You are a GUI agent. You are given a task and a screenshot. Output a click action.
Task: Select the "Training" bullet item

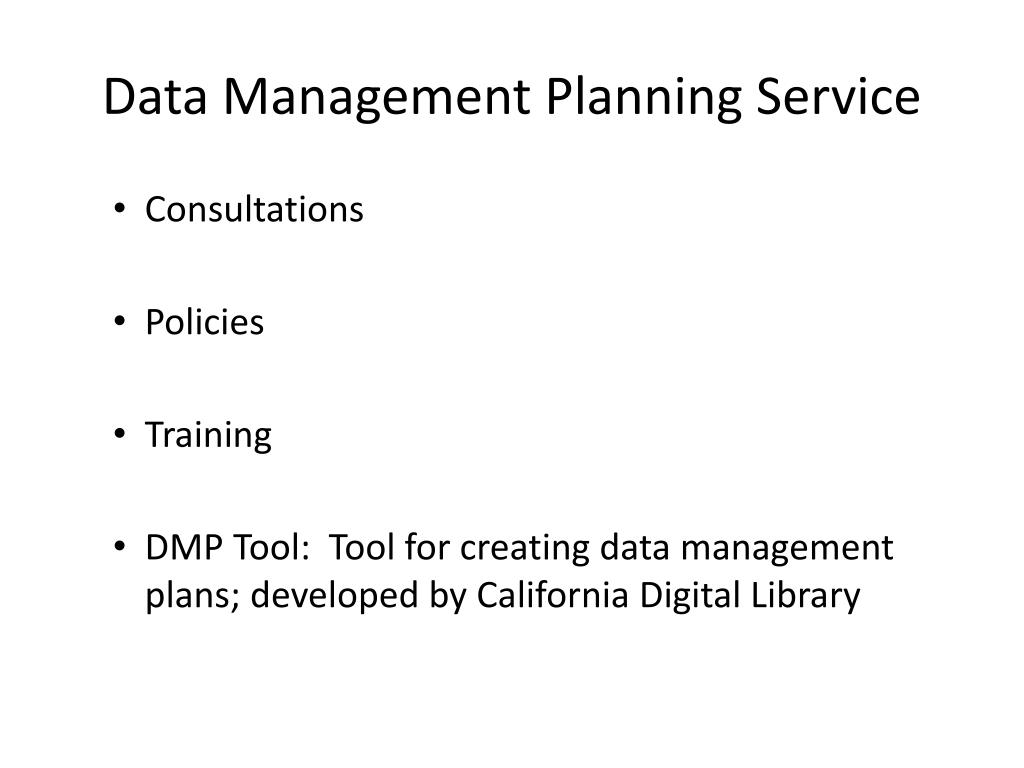[208, 436]
